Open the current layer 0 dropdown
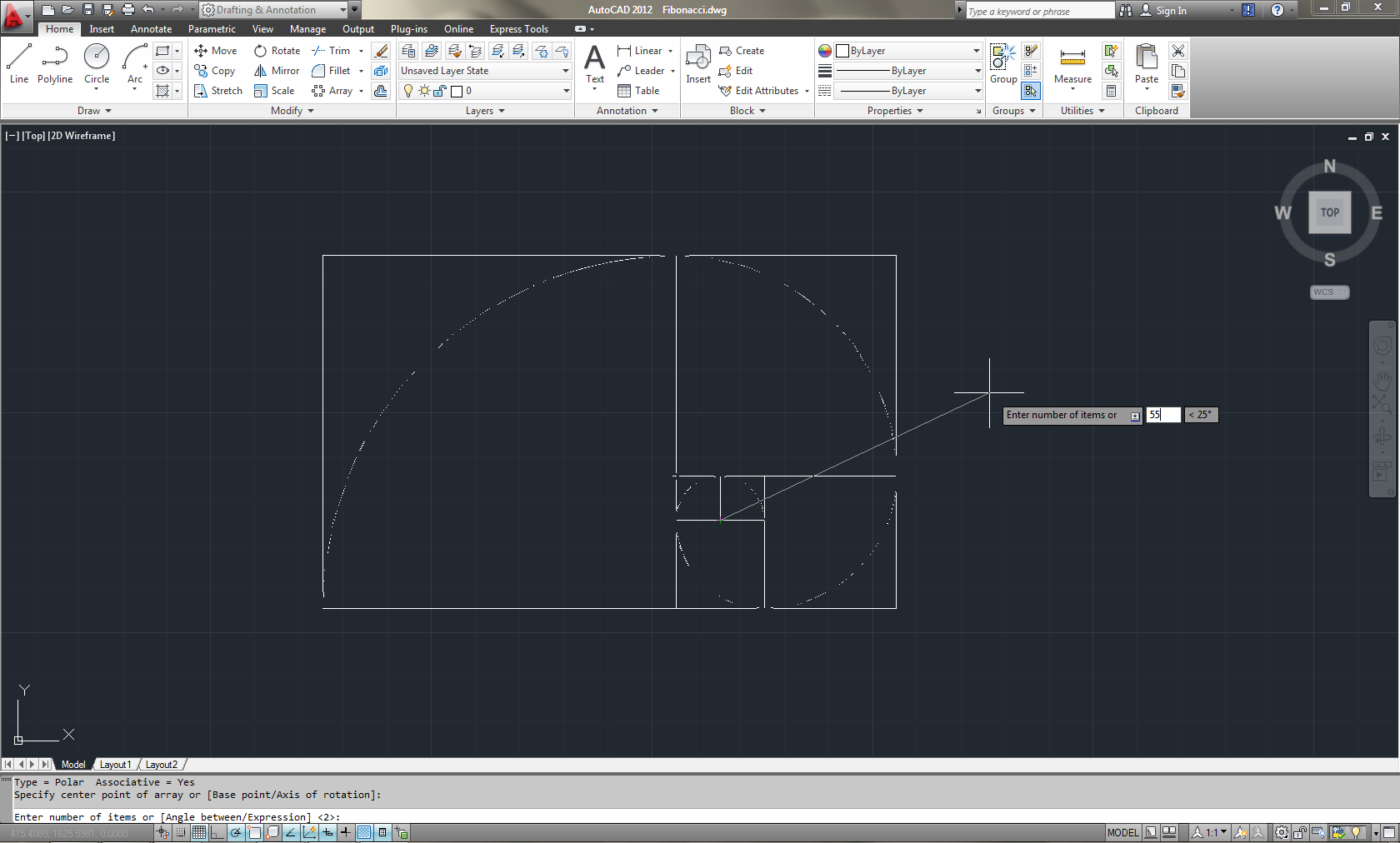This screenshot has height=843, width=1400. pyautogui.click(x=485, y=91)
